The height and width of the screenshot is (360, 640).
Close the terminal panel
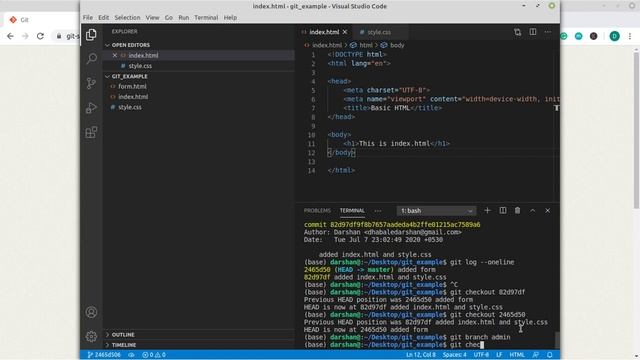[548, 211]
